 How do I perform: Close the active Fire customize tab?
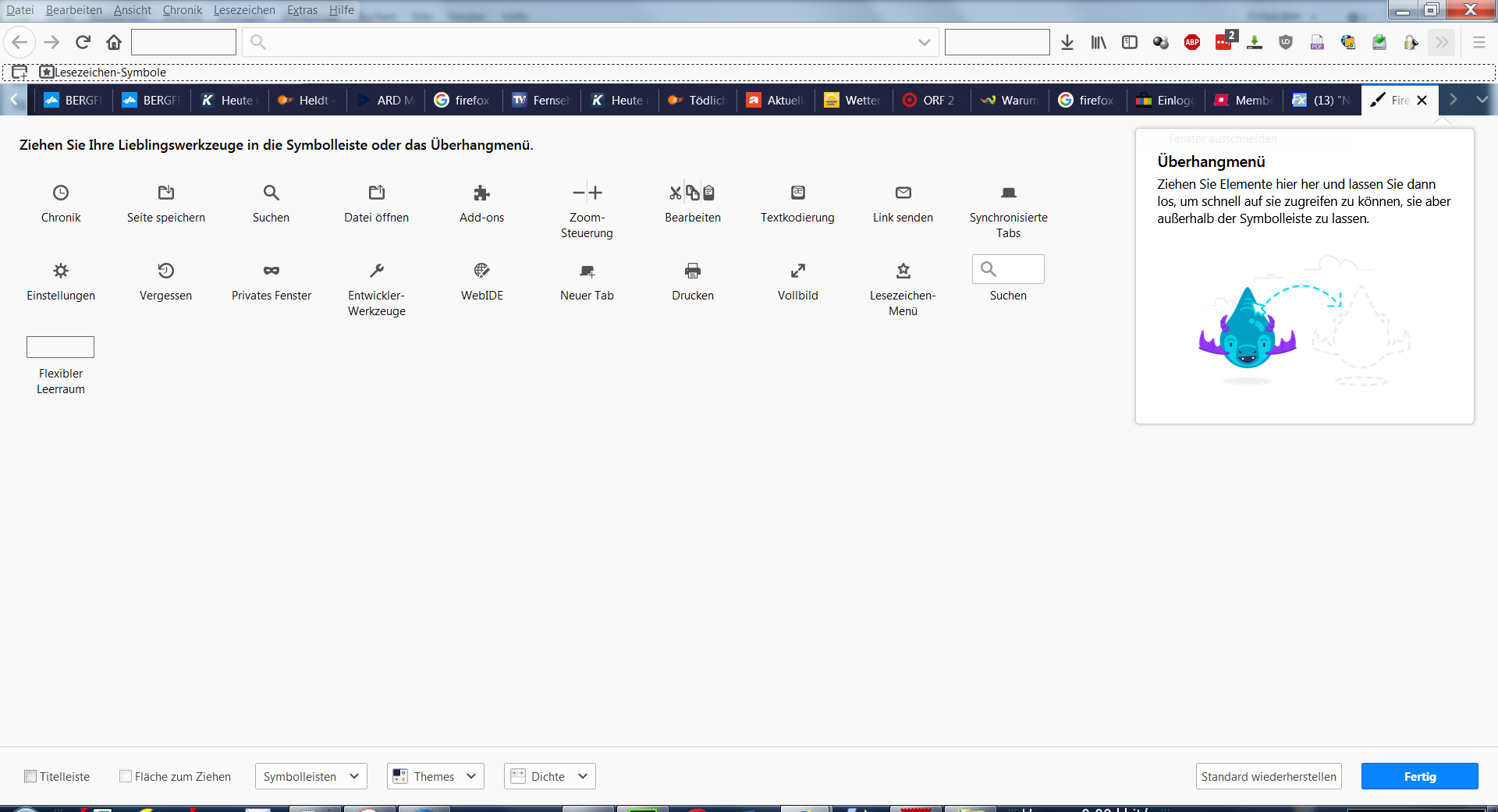[1422, 100]
